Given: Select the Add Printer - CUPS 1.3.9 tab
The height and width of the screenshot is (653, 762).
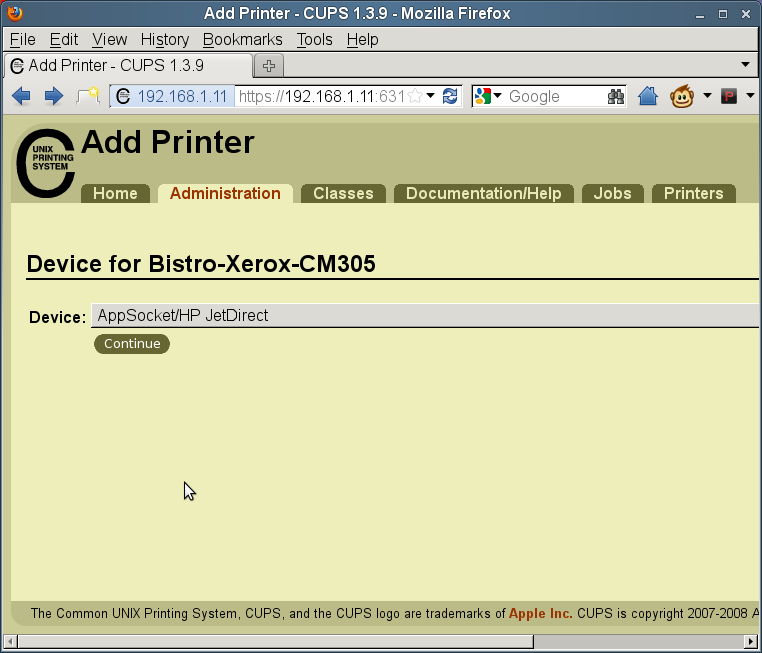Looking at the screenshot, I should point(129,66).
